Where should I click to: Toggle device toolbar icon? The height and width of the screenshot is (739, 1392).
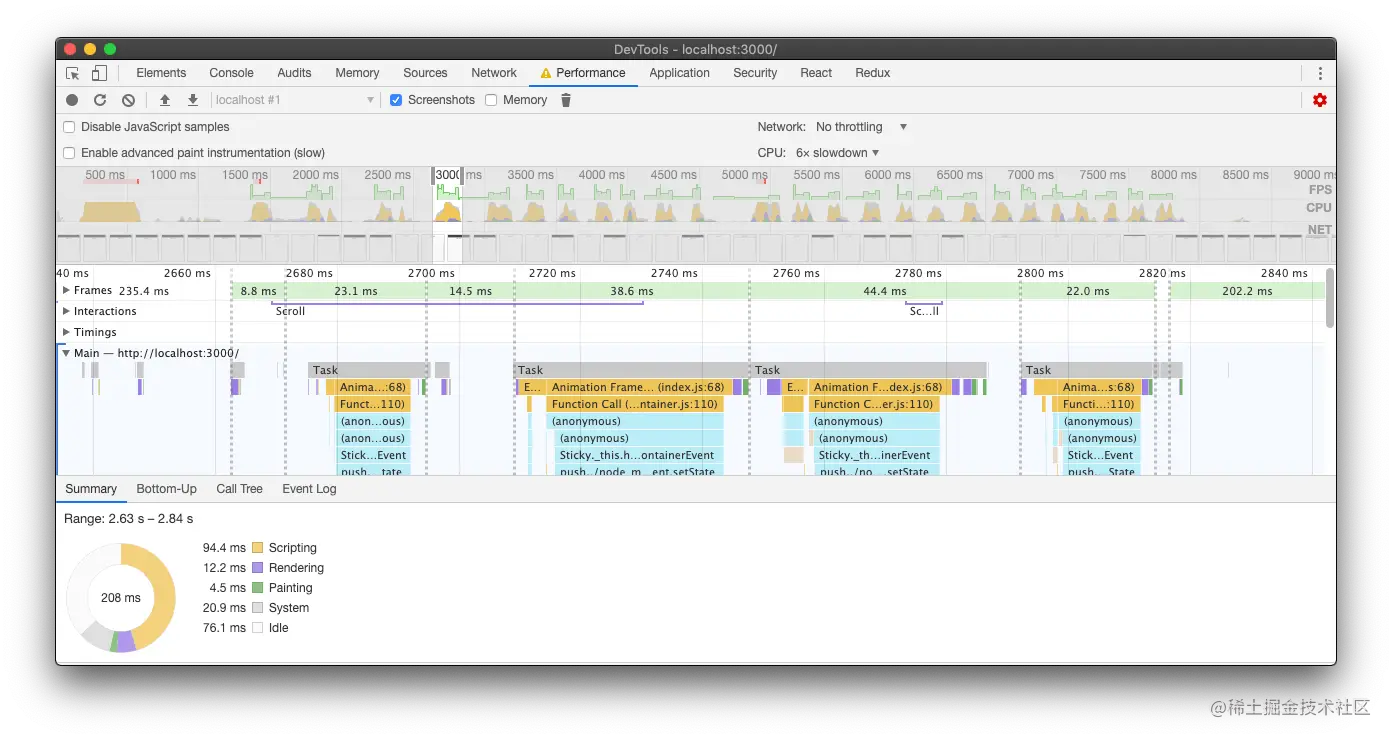99,73
